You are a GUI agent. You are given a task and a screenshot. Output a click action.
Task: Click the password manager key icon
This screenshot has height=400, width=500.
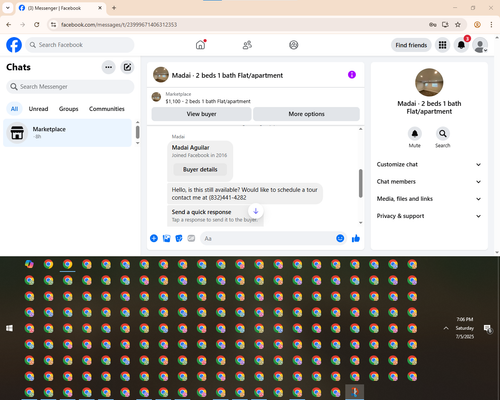pyautogui.click(x=432, y=25)
